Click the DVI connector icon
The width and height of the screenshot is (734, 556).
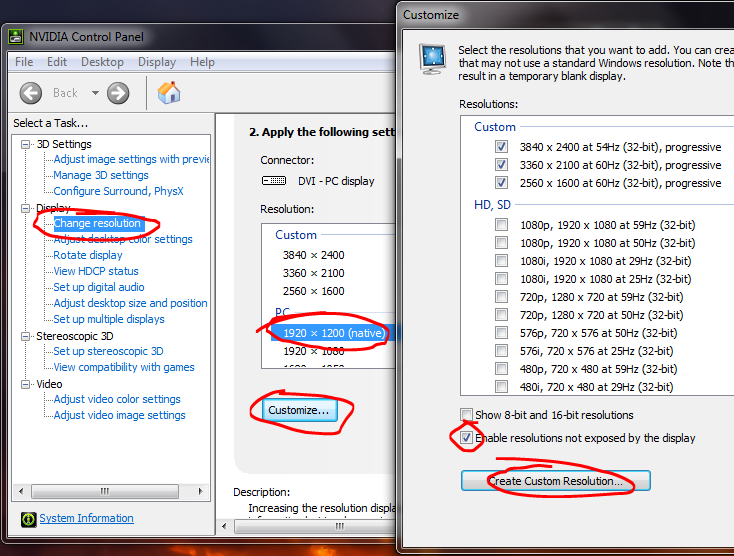pyautogui.click(x=273, y=181)
